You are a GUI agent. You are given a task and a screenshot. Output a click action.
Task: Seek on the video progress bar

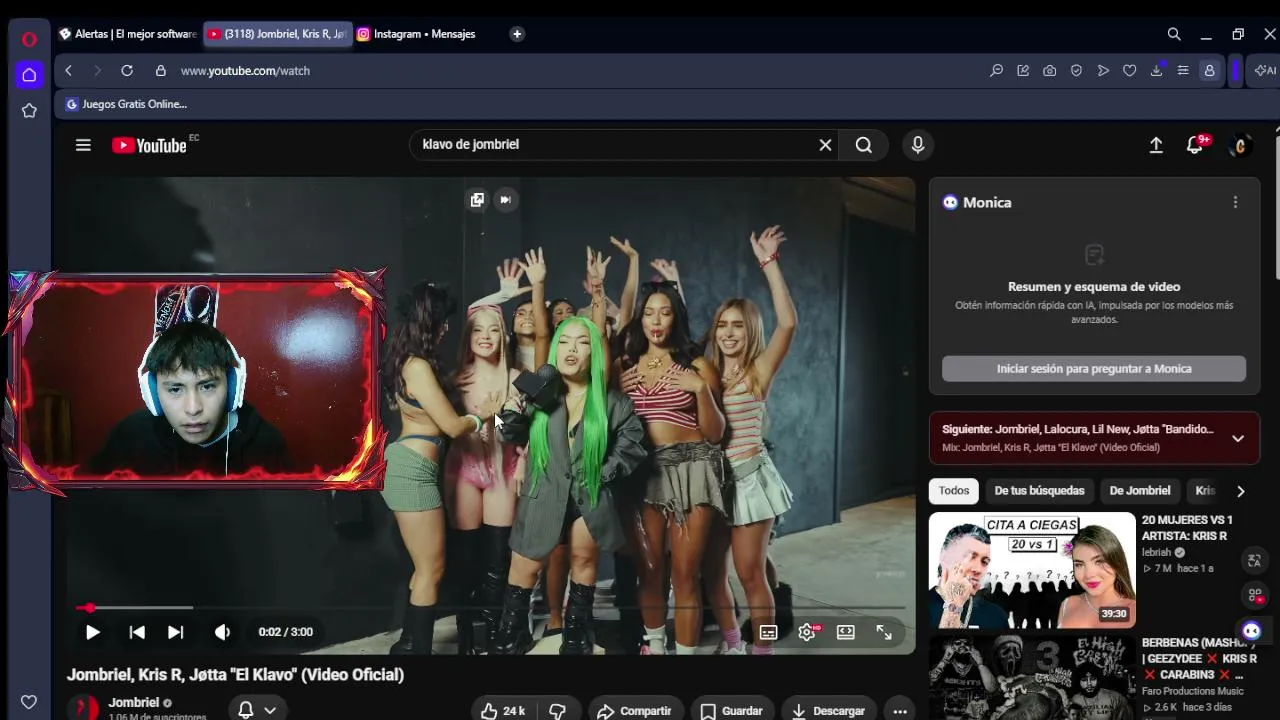pyautogui.click(x=490, y=607)
